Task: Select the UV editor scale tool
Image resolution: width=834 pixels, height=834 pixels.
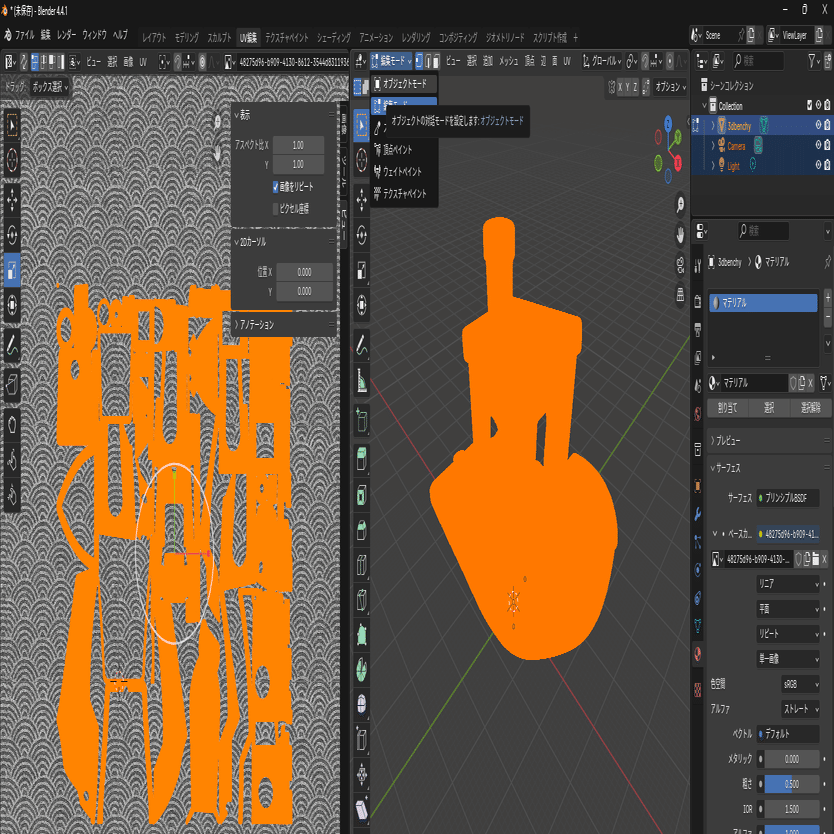Action: [x=12, y=270]
